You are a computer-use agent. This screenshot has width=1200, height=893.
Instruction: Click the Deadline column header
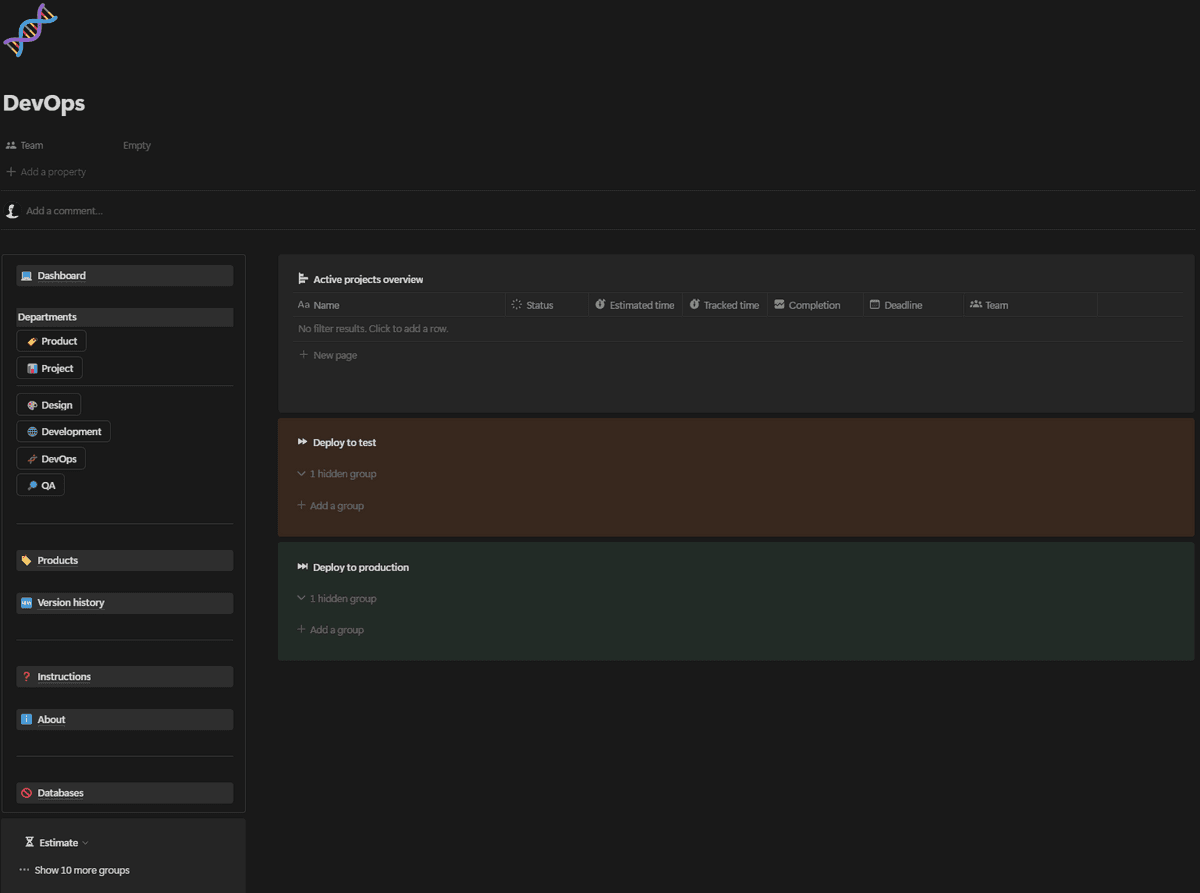[x=903, y=305]
